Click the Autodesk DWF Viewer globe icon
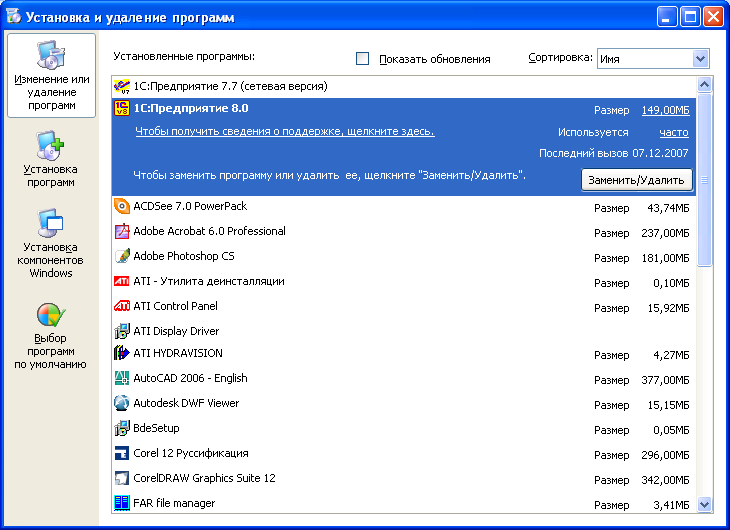 (122, 403)
